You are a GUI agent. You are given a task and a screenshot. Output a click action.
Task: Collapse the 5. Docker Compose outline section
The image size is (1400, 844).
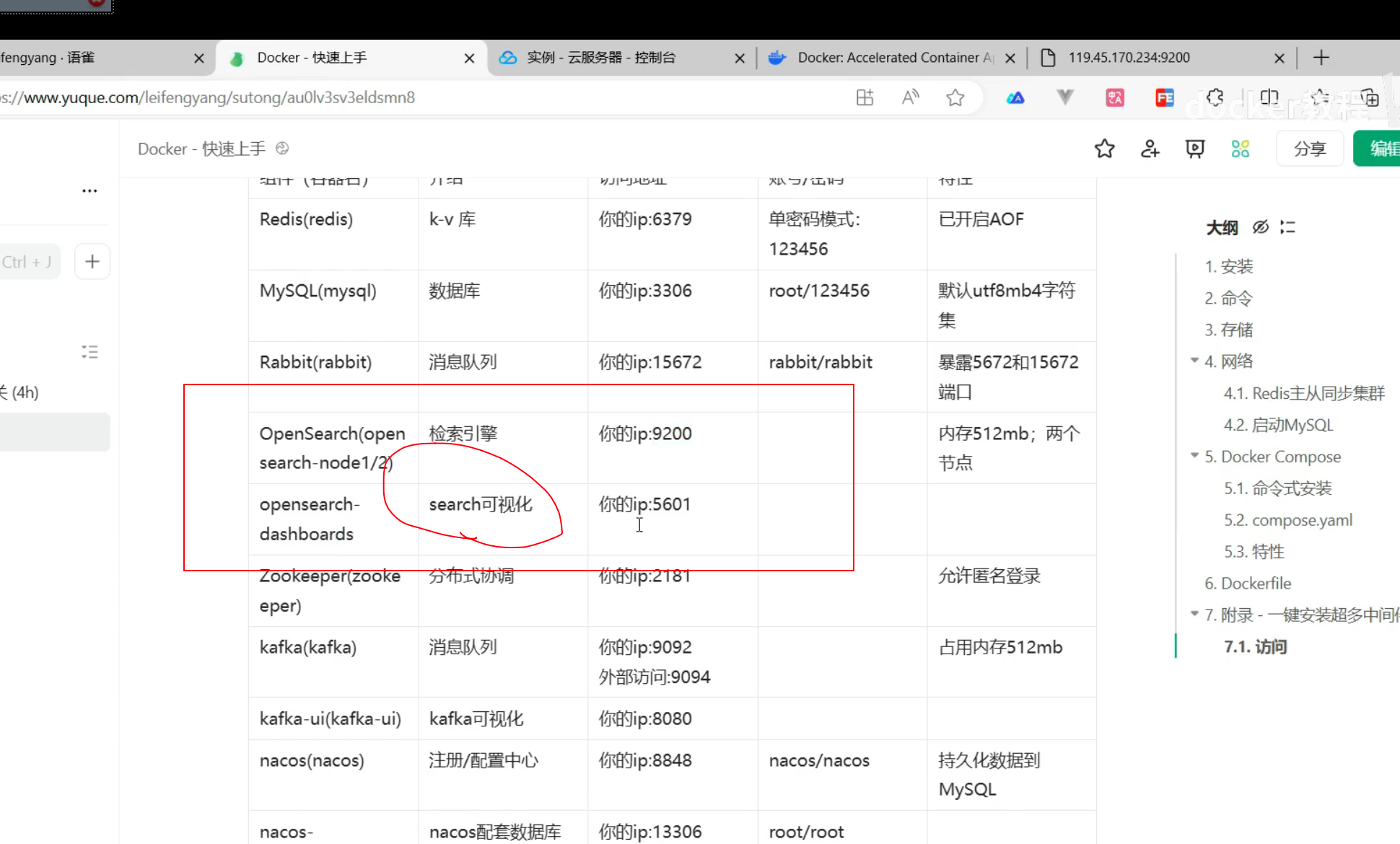[1194, 455]
